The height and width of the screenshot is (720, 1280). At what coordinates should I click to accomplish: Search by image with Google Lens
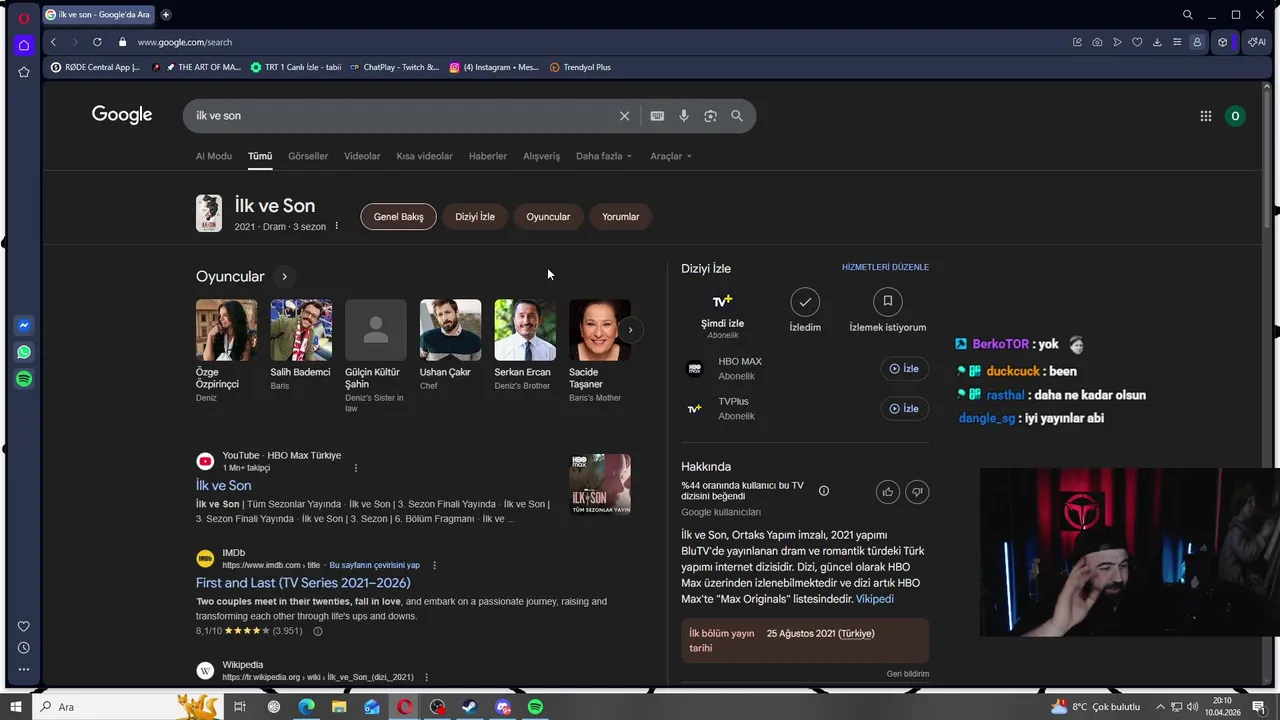click(710, 116)
